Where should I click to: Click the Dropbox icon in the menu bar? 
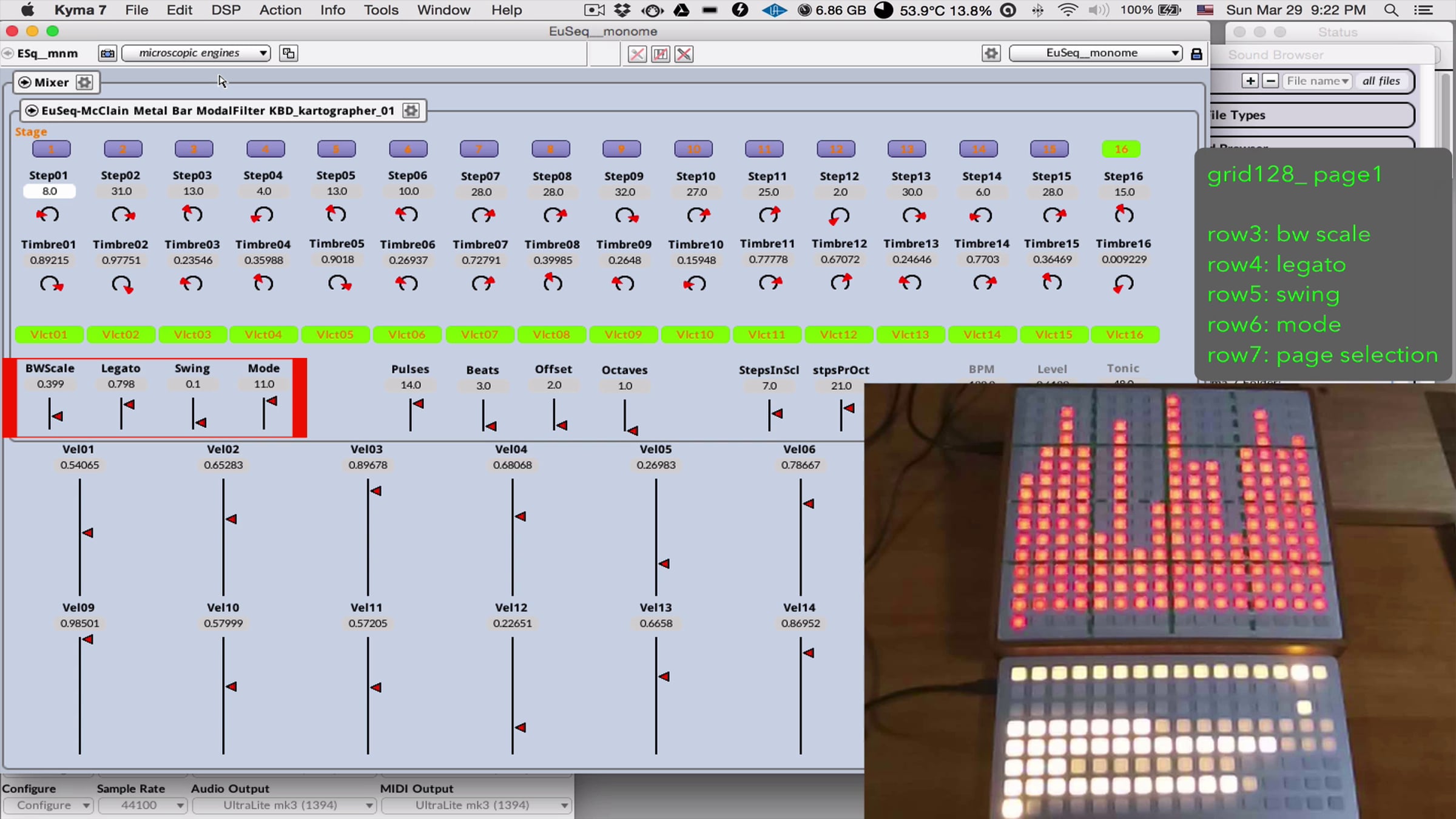(x=622, y=10)
